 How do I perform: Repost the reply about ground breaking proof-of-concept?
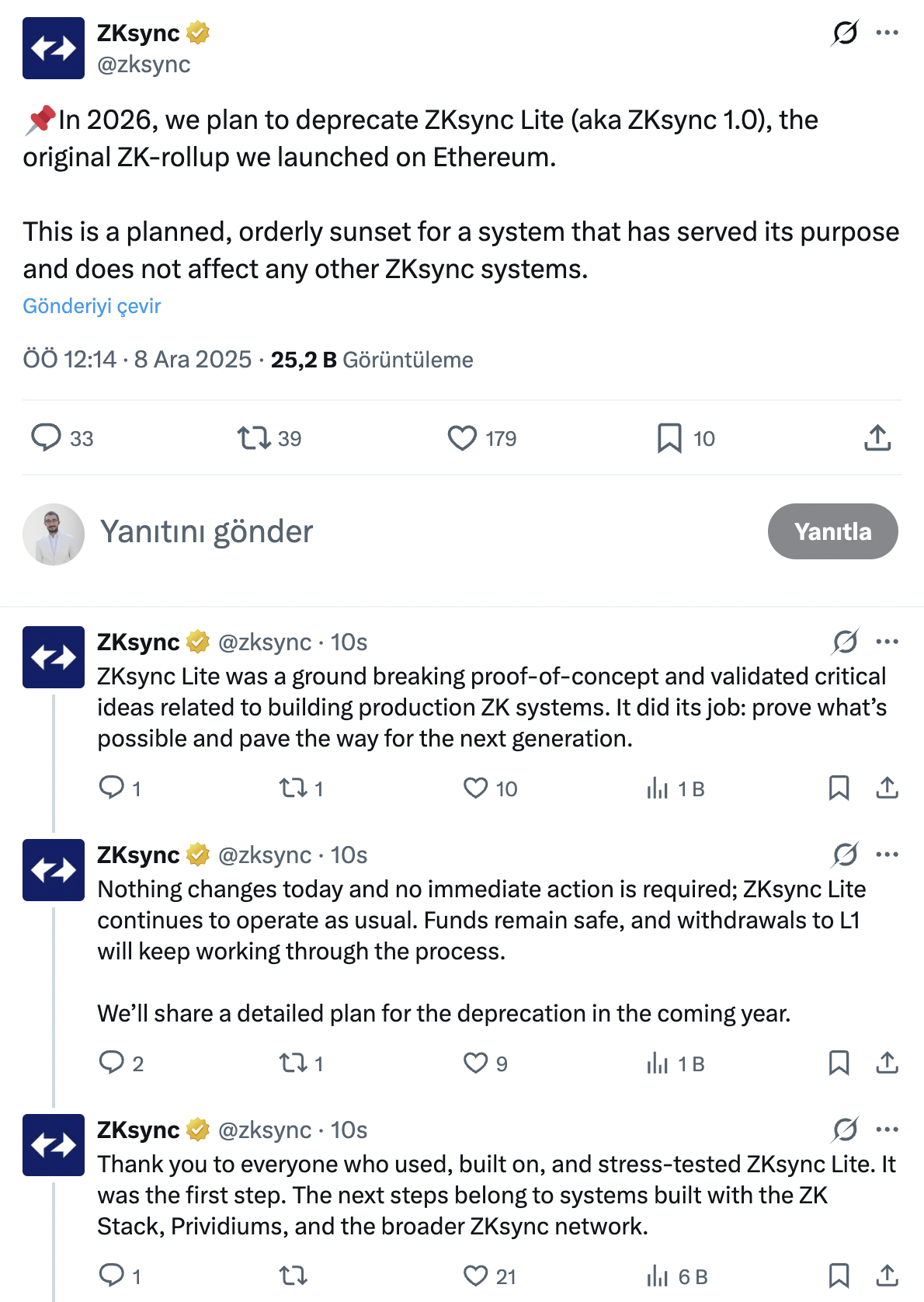pyautogui.click(x=294, y=788)
